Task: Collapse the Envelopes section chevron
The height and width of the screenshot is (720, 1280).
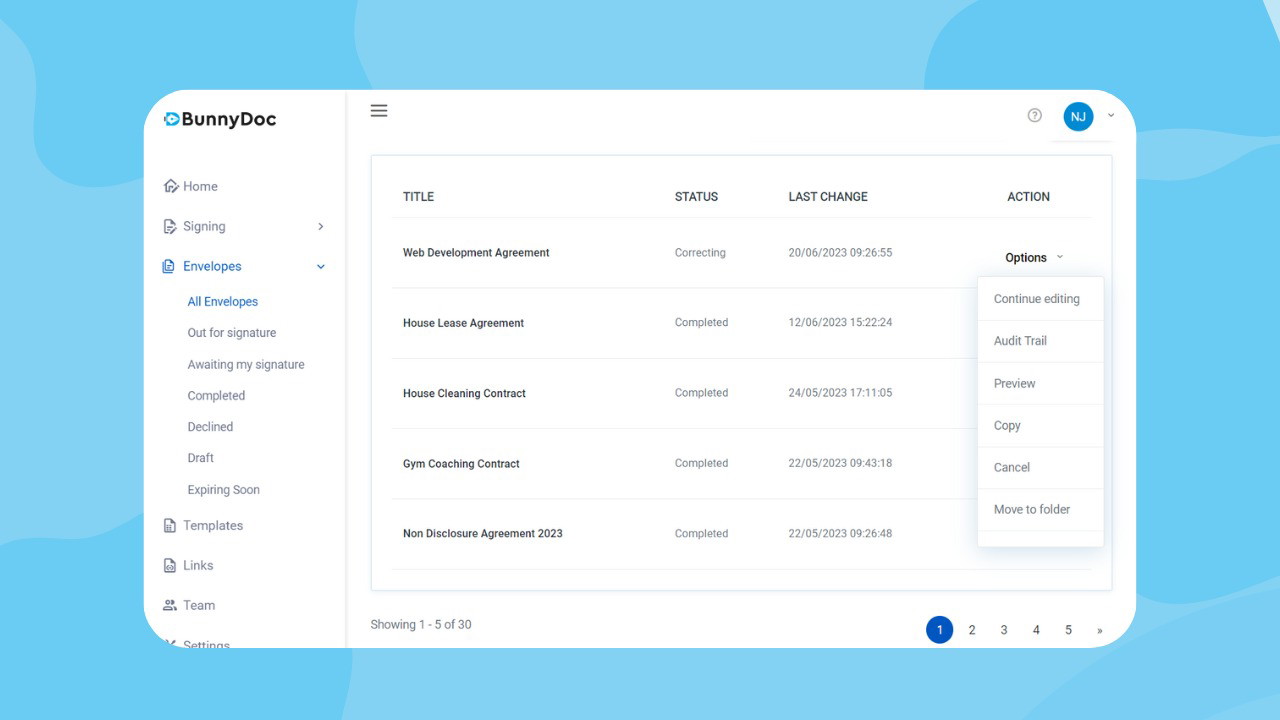Action: tap(321, 267)
